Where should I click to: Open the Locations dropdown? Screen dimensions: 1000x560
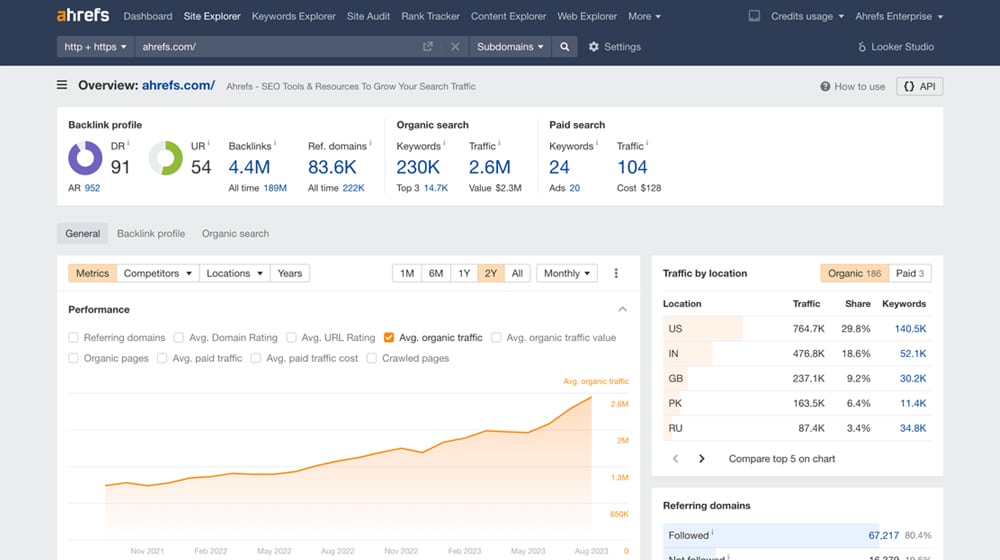tap(234, 273)
